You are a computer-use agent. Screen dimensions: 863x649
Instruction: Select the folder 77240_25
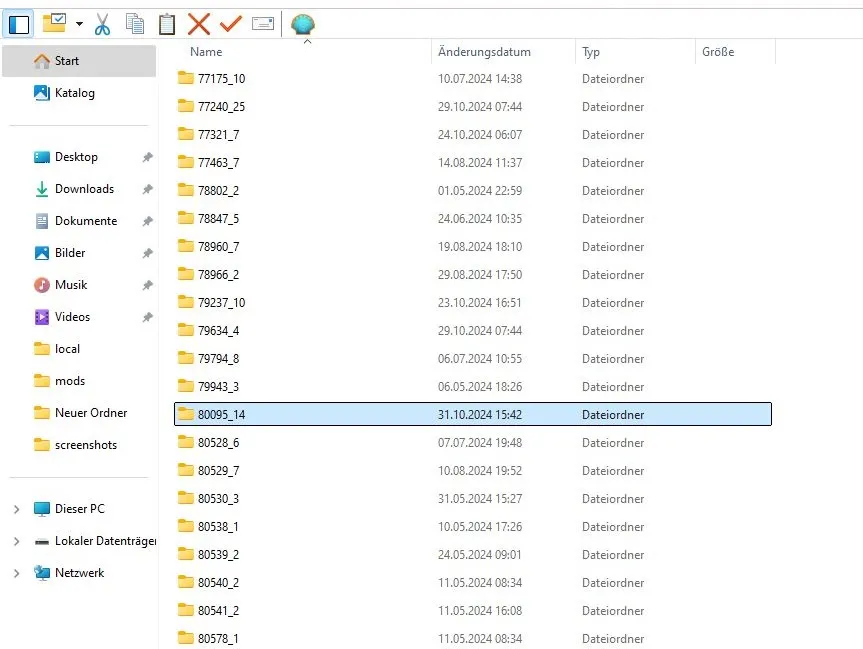[221, 107]
